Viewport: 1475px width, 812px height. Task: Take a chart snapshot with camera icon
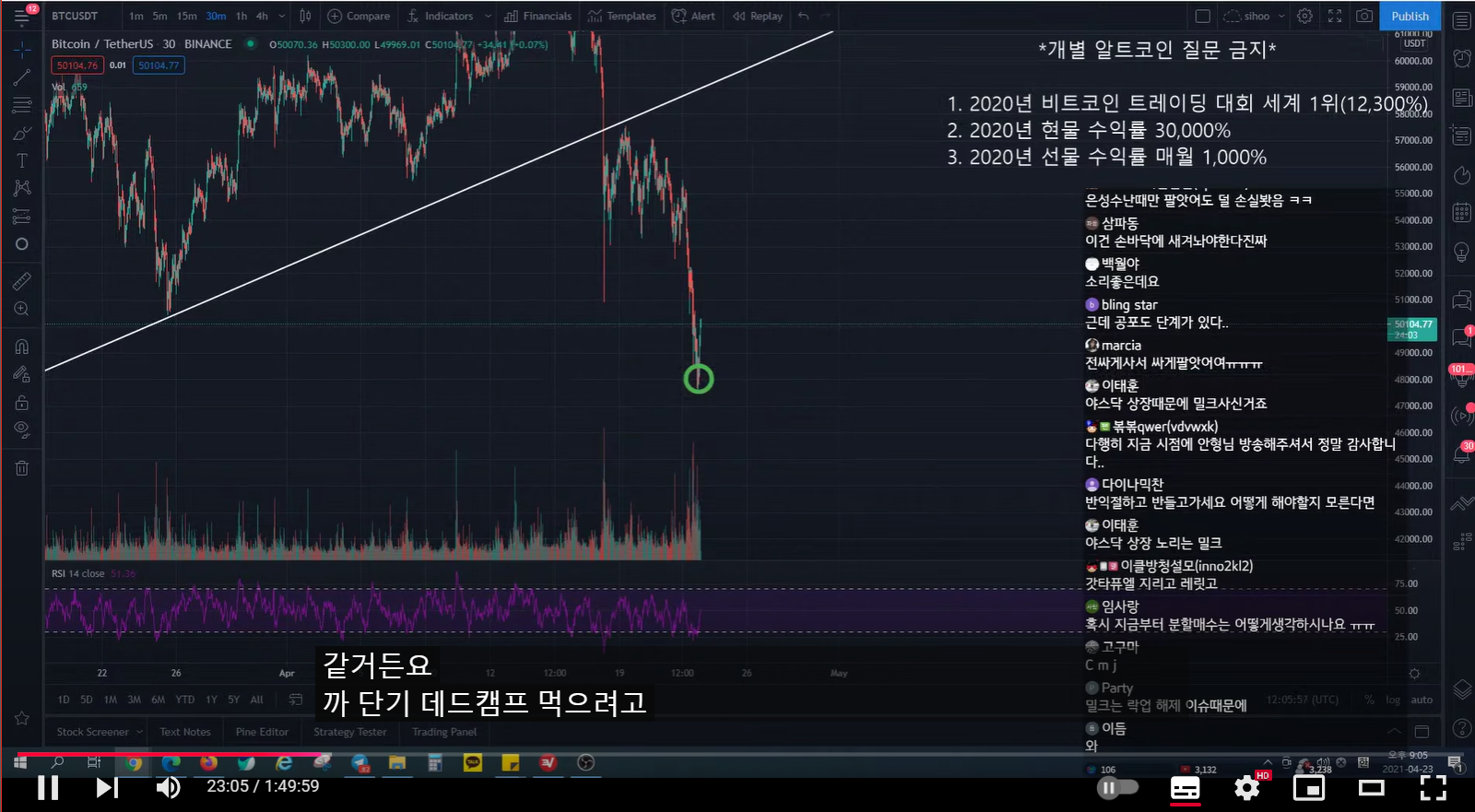tap(1364, 16)
